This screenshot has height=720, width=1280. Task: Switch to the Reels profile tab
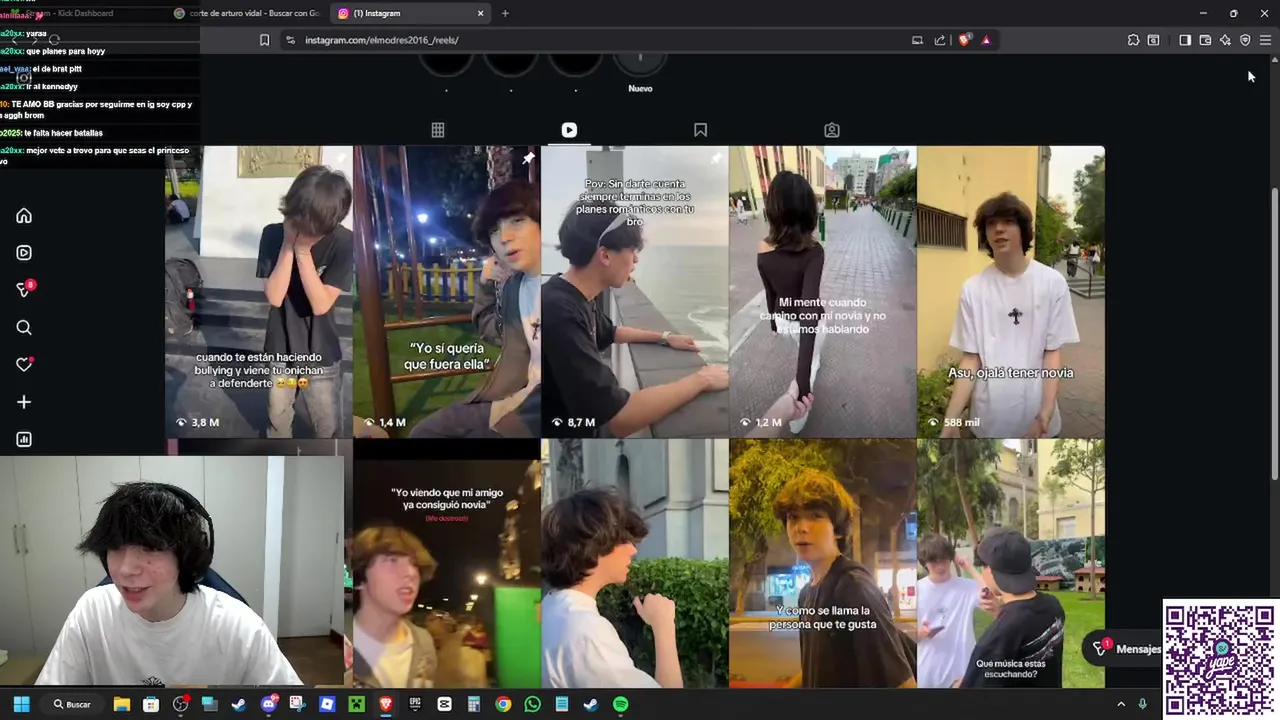coord(569,130)
